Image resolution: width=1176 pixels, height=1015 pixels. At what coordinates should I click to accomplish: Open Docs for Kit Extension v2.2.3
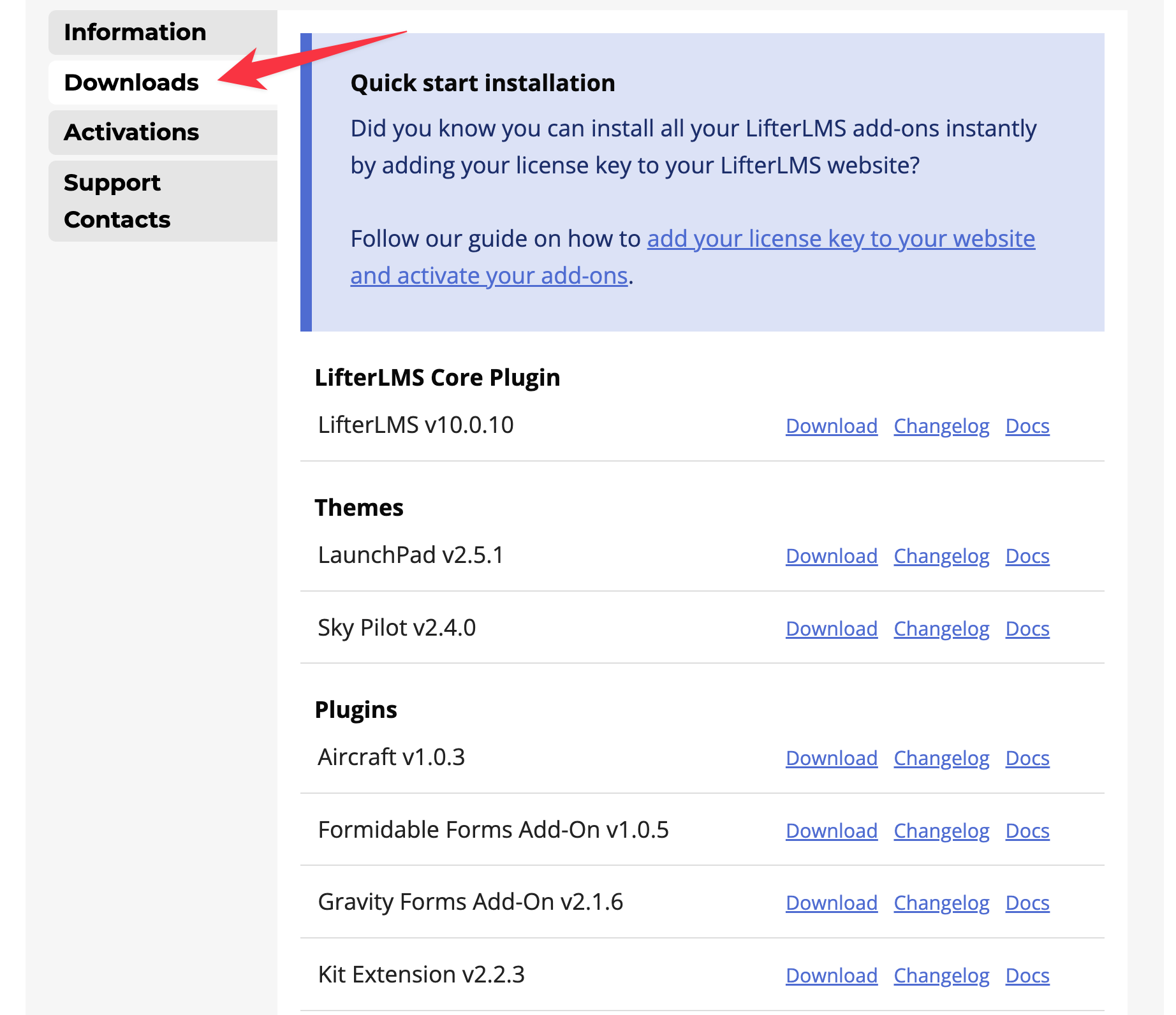(1027, 975)
